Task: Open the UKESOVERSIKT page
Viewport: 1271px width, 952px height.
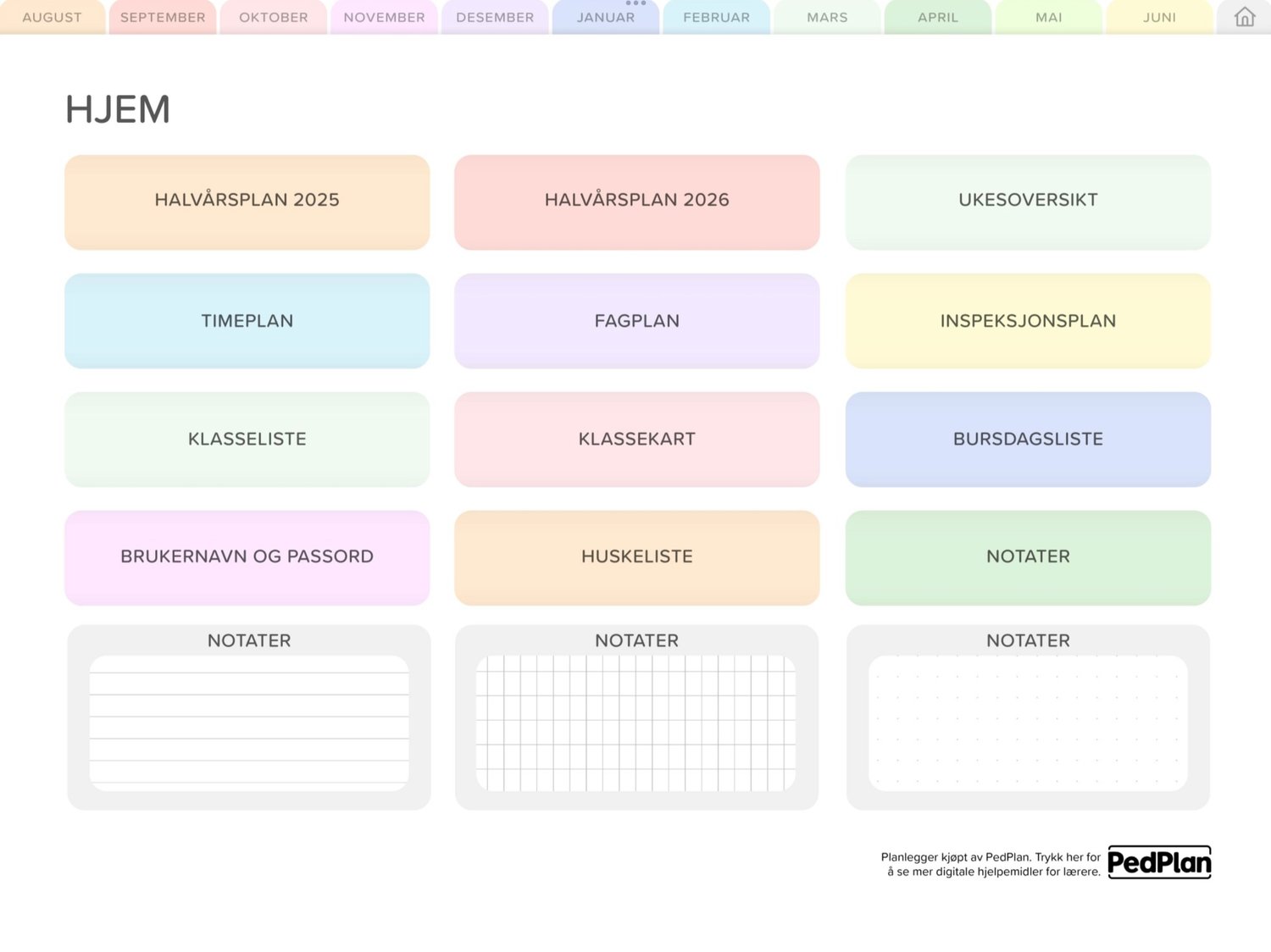Action: click(1028, 202)
